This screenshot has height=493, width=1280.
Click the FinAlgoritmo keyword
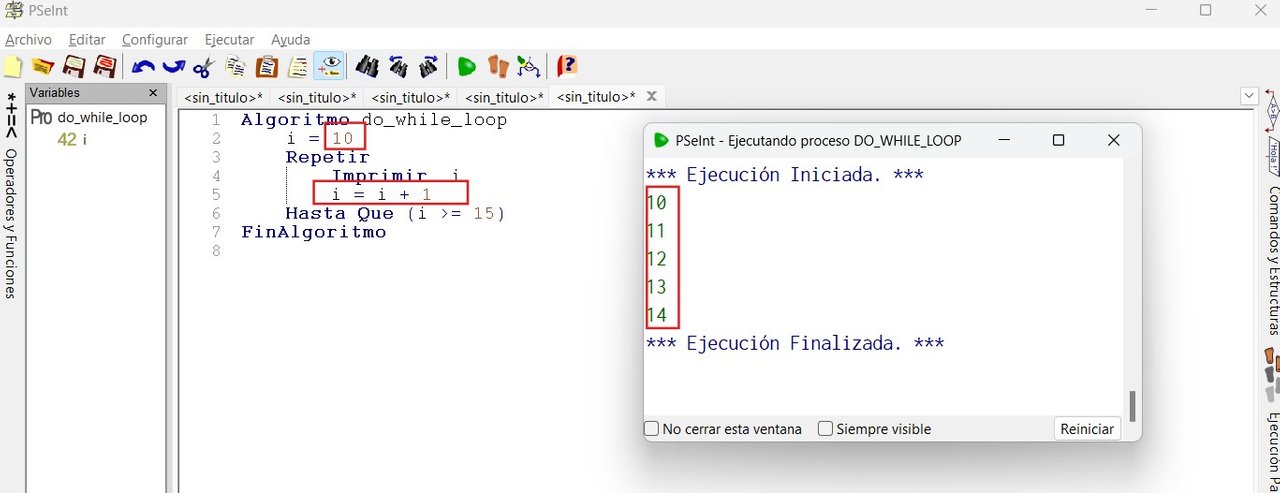313,232
